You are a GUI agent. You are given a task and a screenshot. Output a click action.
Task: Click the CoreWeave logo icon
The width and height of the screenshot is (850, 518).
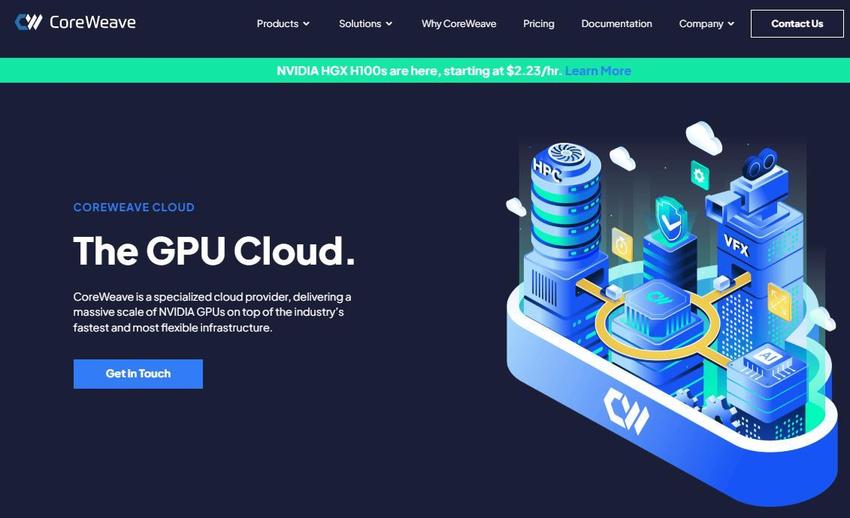pyautogui.click(x=29, y=22)
